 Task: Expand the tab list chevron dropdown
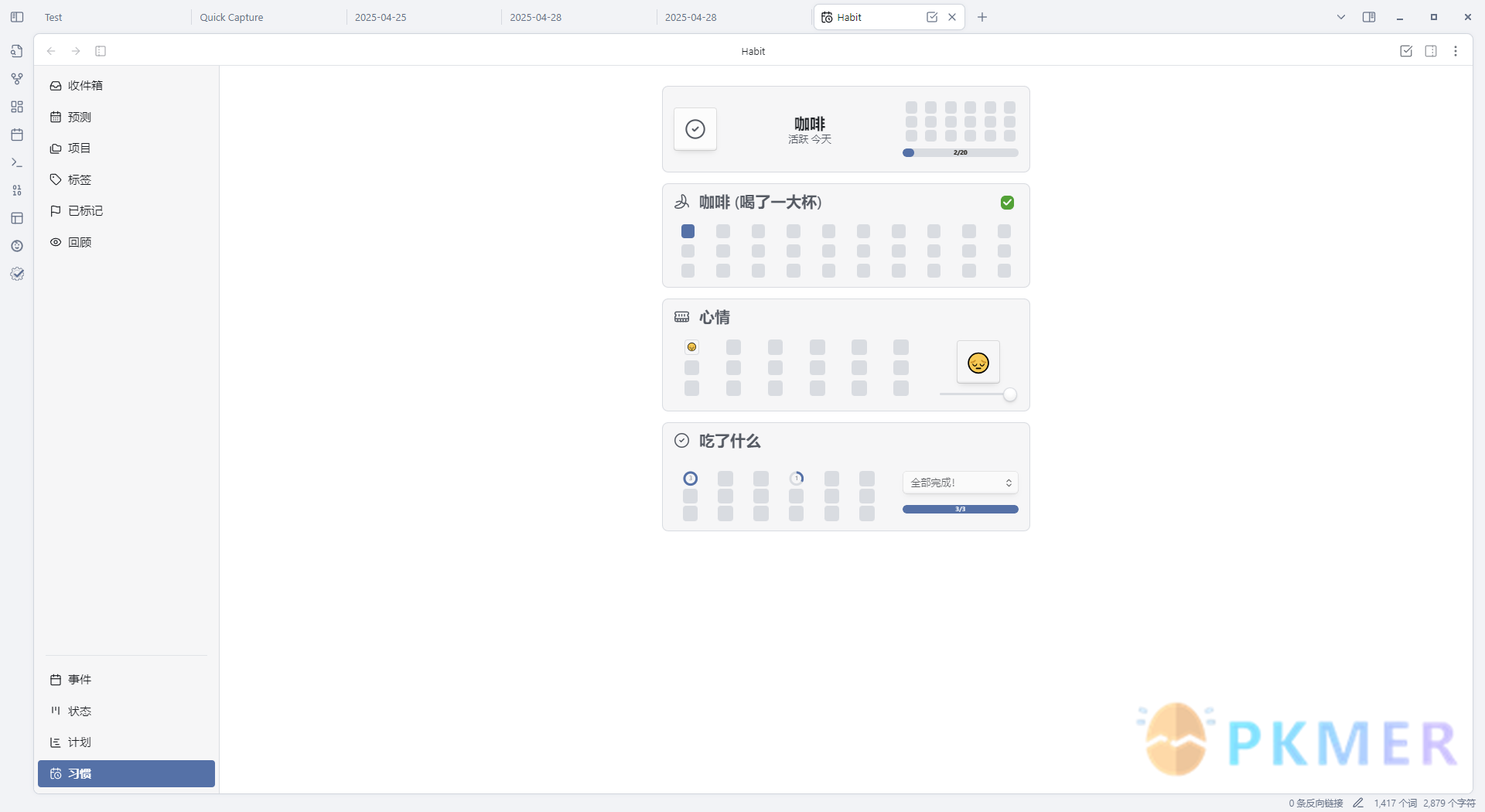coord(1341,17)
